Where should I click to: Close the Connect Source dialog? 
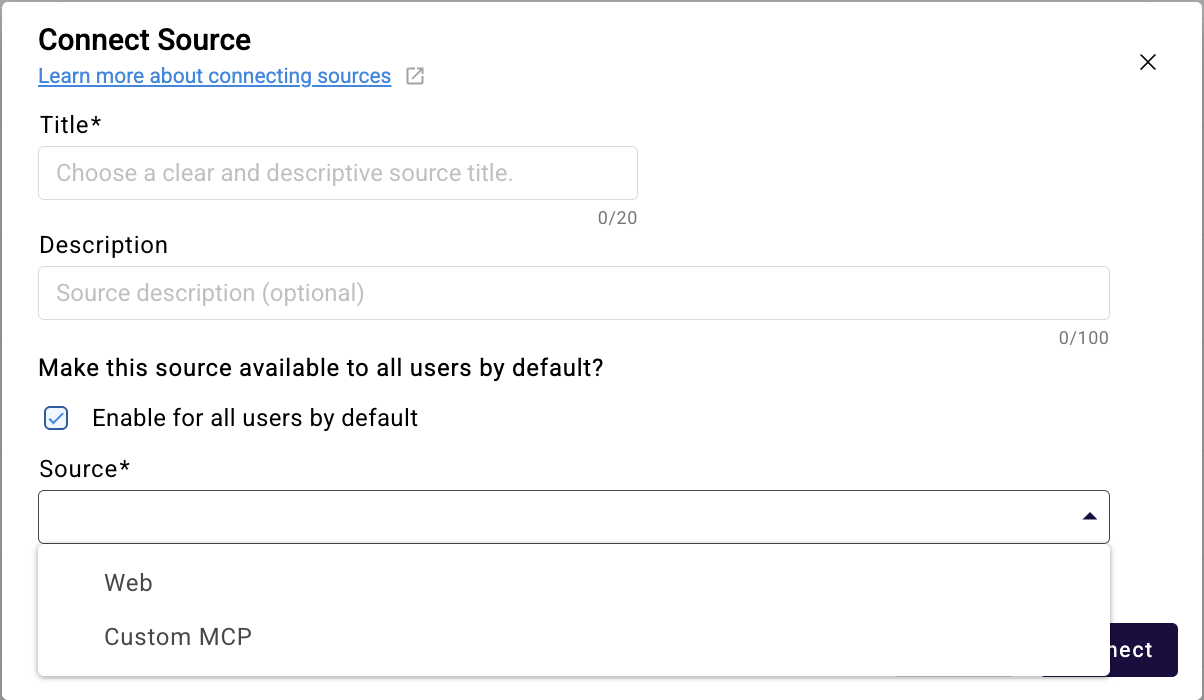pyautogui.click(x=1148, y=62)
